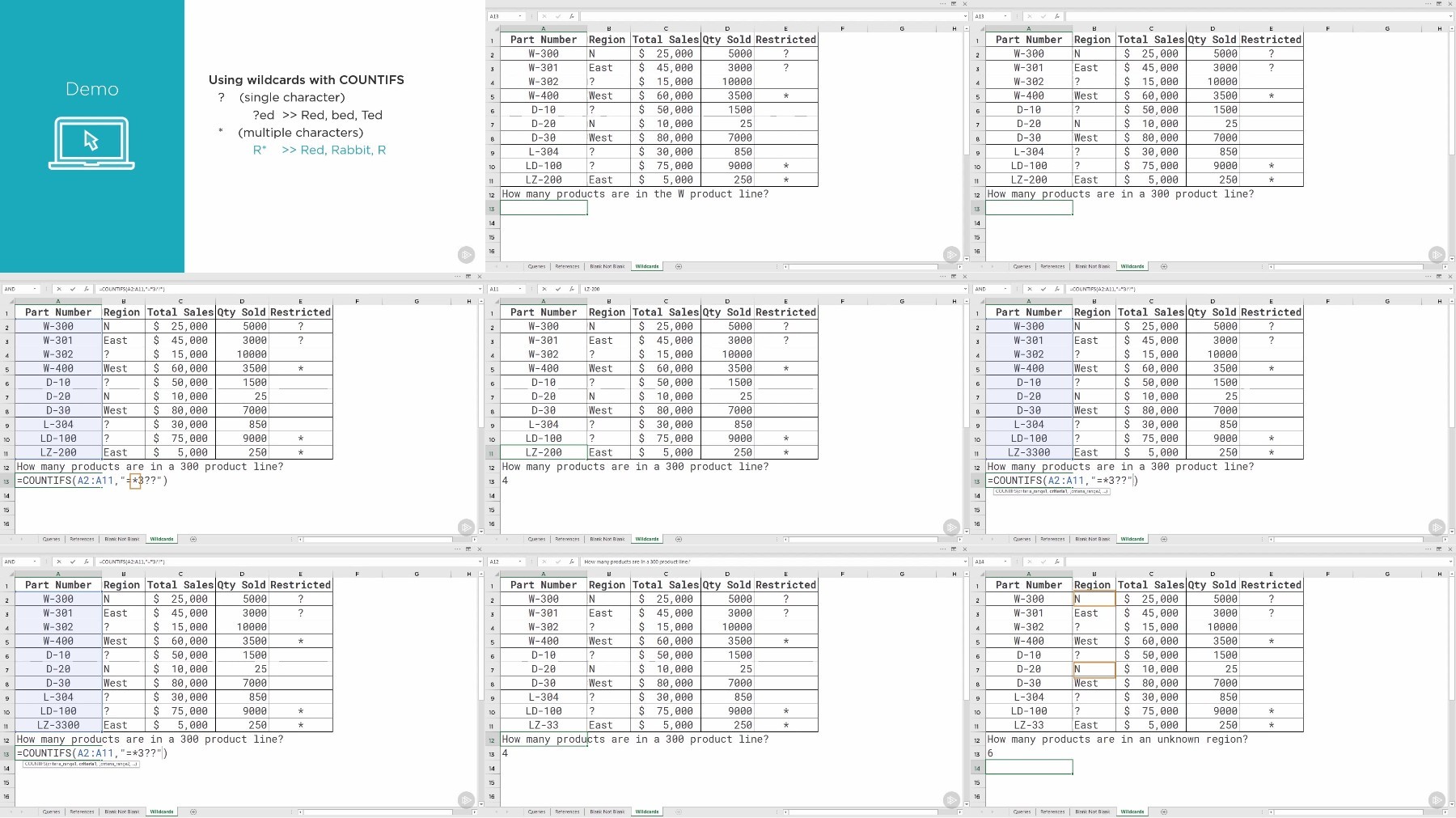The image size is (1456, 818).
Task: Open Queries sheet tab in W product line frame
Action: pos(536,266)
